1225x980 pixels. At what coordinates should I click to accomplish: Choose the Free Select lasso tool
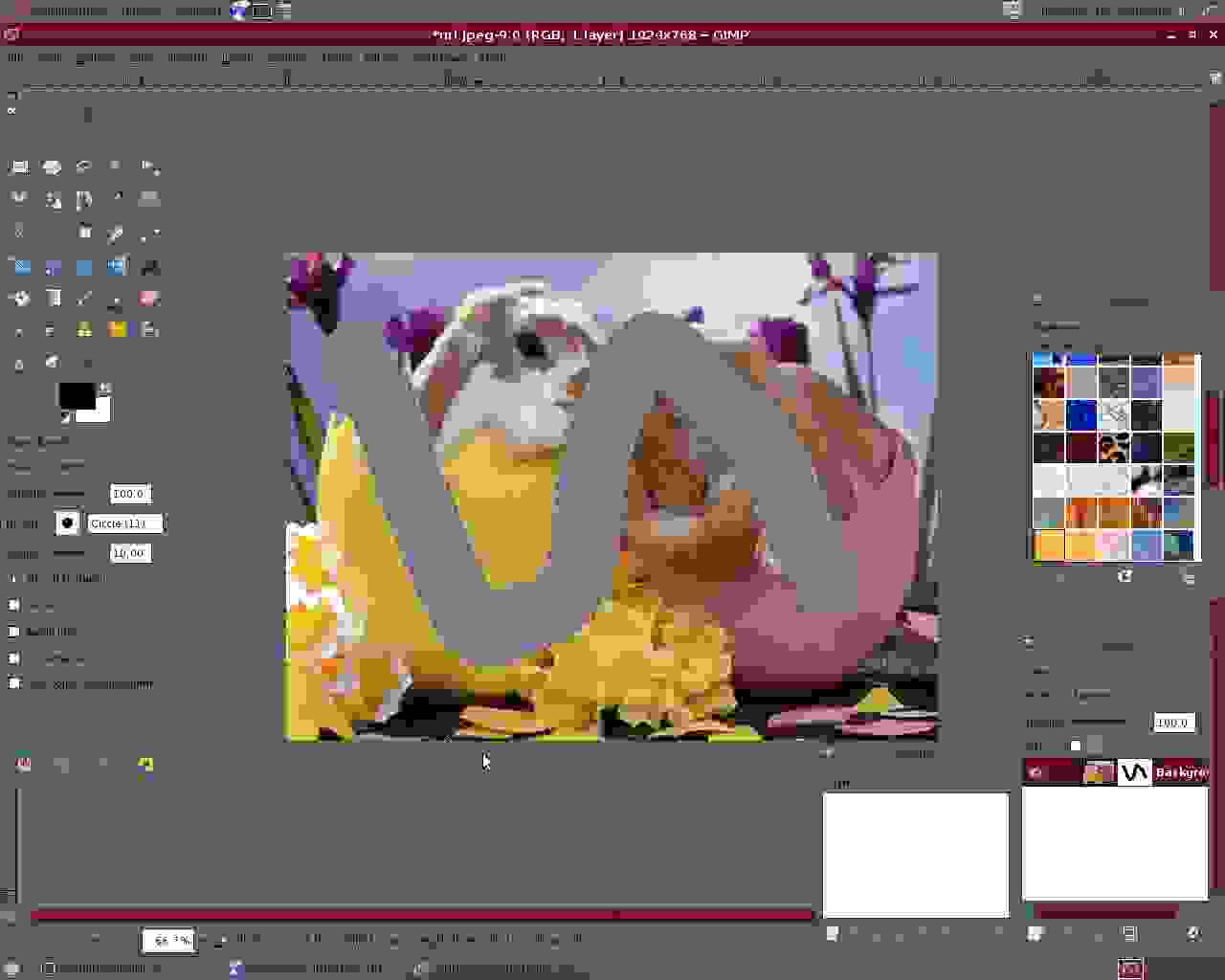pos(84,167)
